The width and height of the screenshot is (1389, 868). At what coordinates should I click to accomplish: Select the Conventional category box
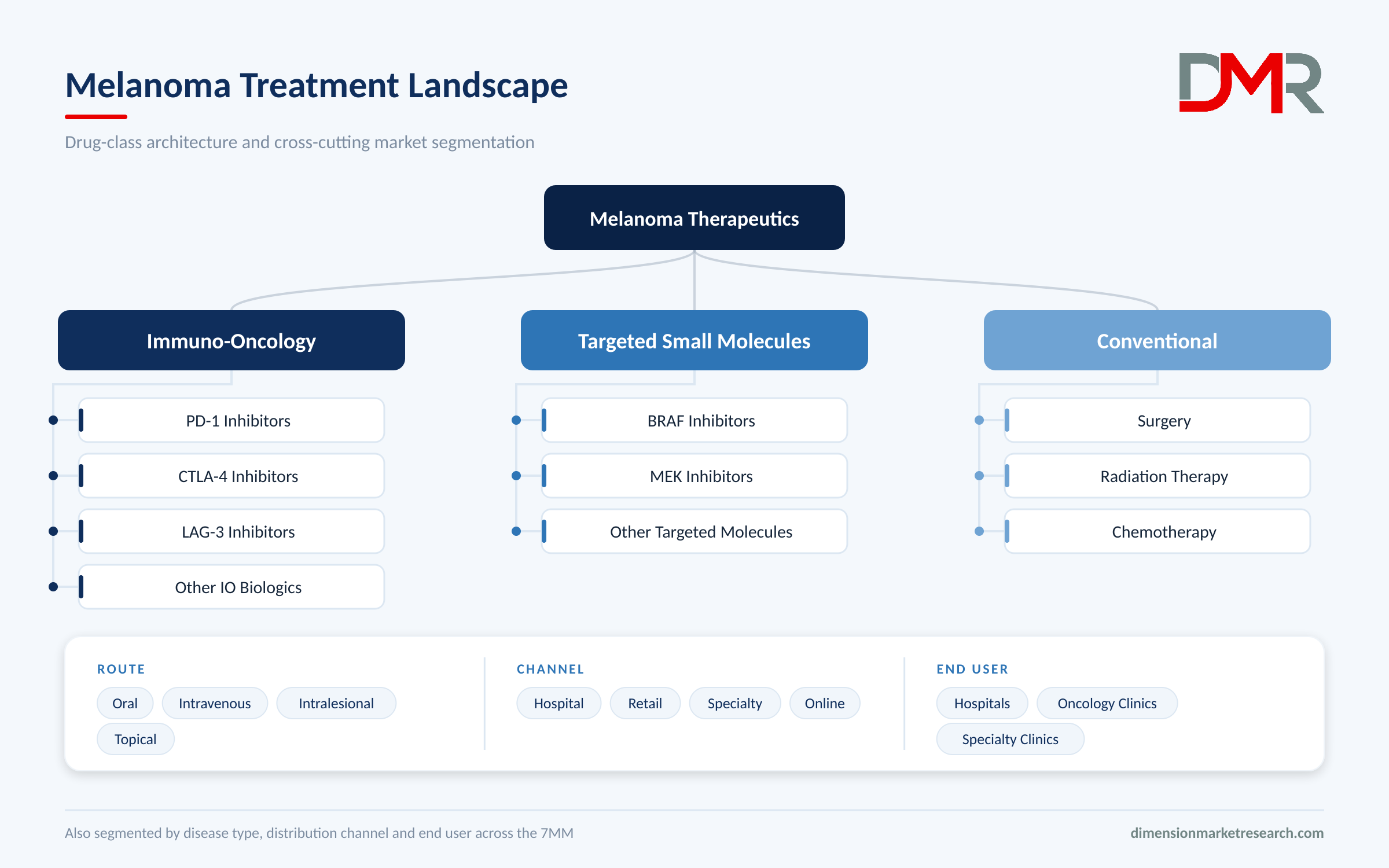[1157, 340]
